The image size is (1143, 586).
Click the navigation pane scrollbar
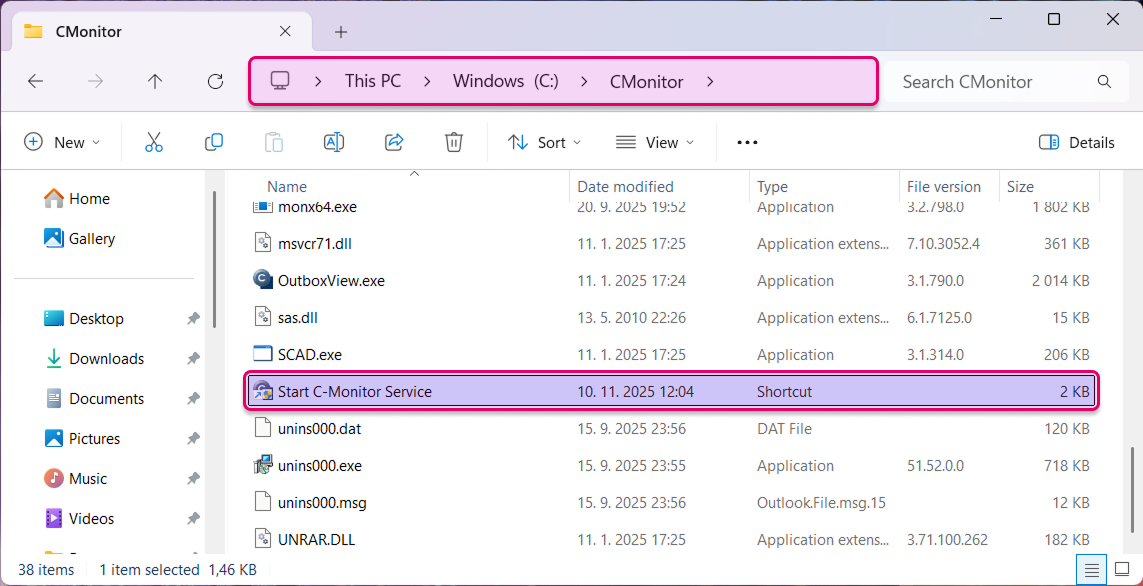pos(214,260)
